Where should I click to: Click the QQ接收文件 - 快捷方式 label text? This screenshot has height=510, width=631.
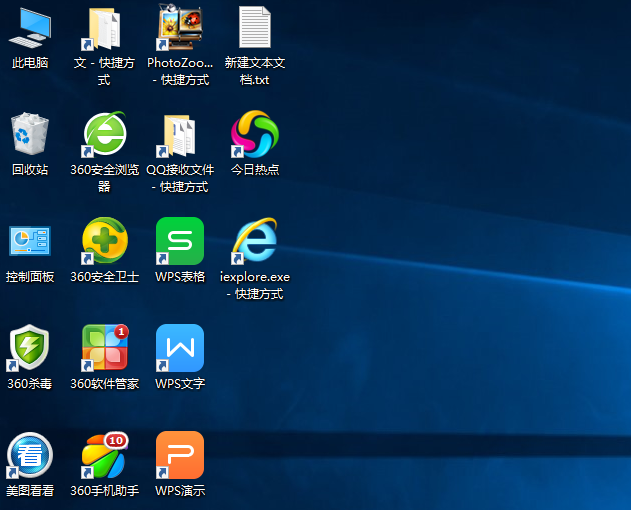[x=179, y=178]
